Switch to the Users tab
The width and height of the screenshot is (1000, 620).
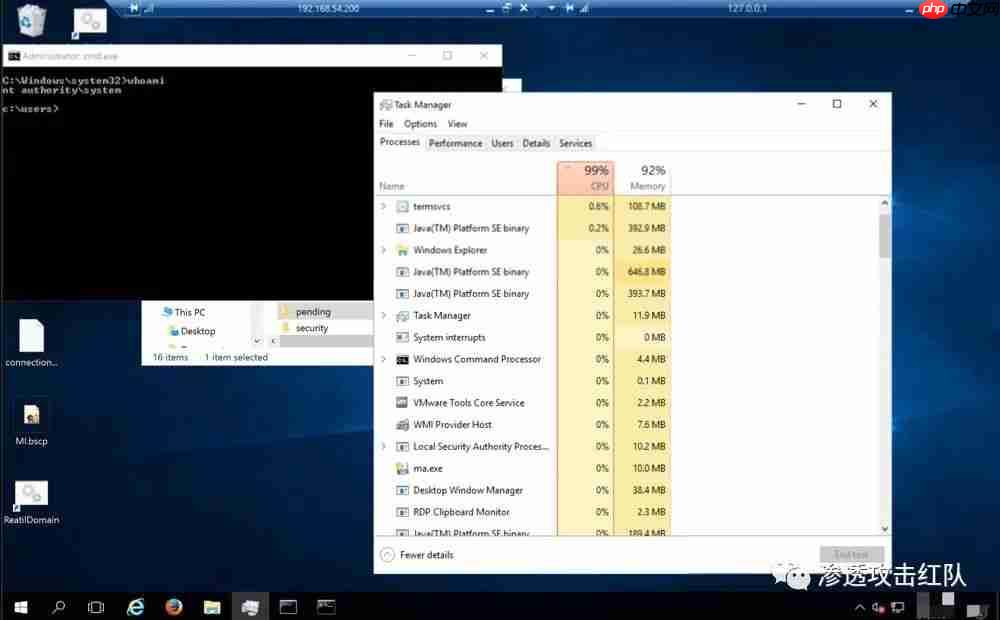click(502, 144)
